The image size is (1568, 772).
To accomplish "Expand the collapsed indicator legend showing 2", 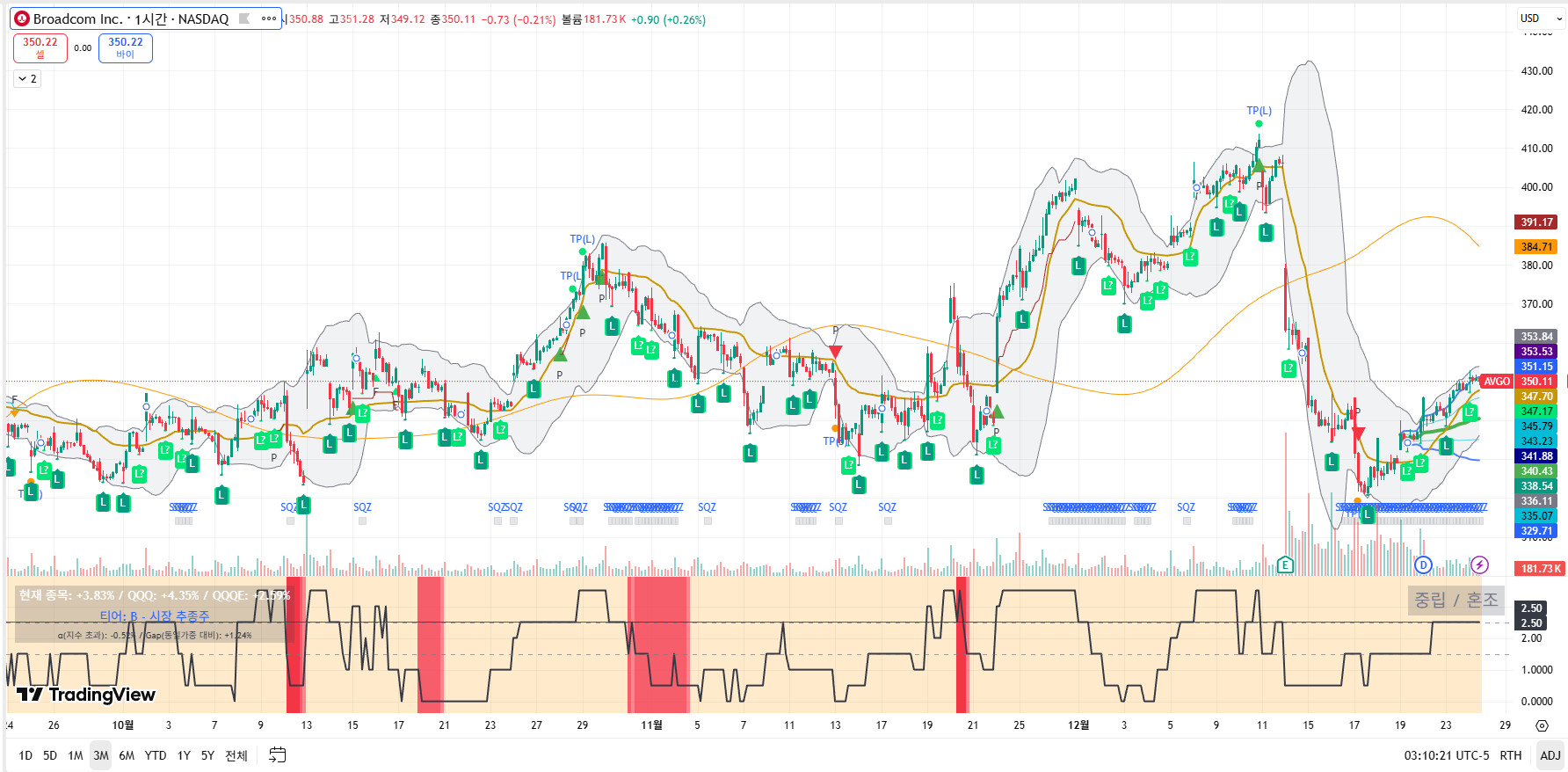I will coord(27,79).
